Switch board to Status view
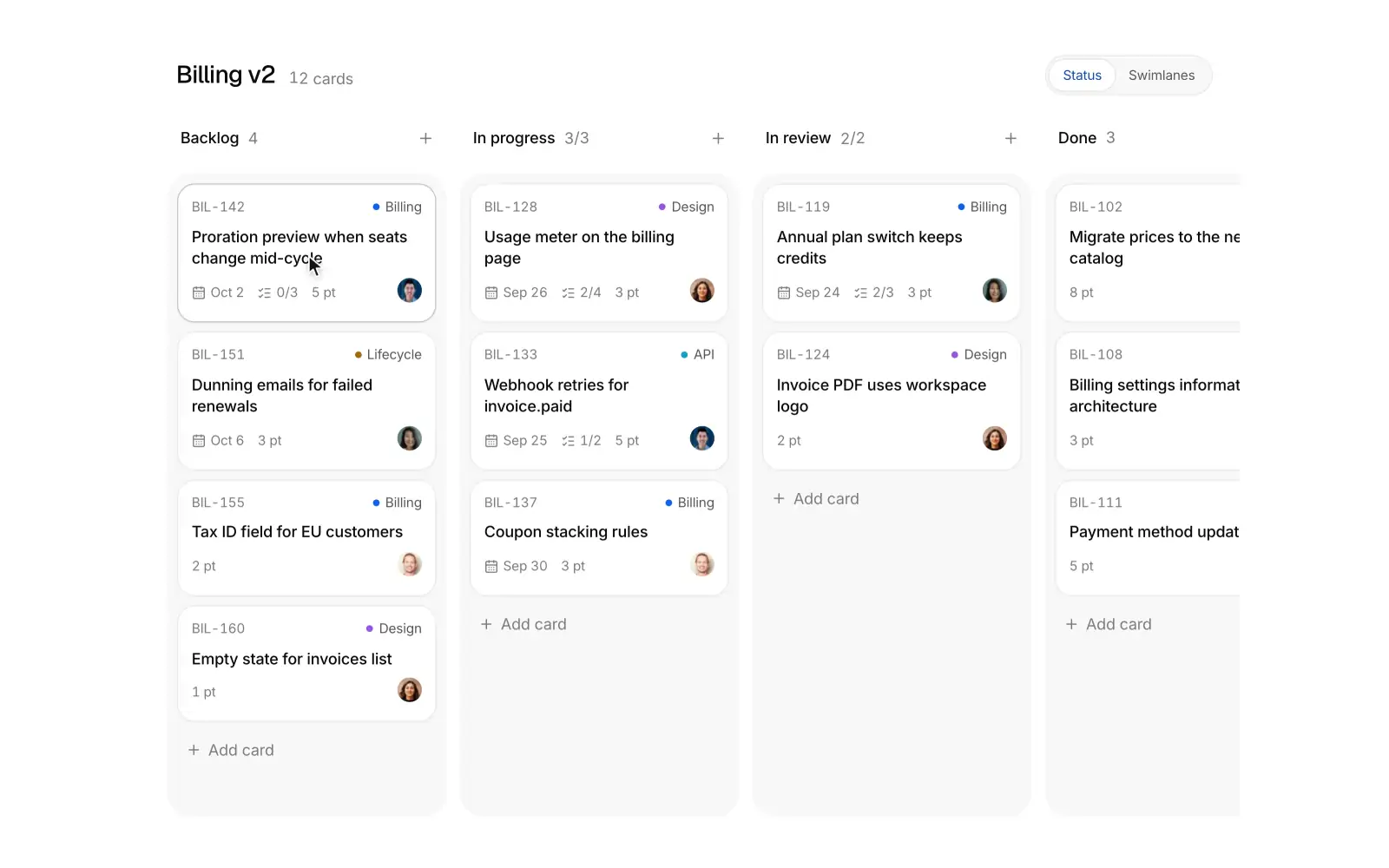 pyautogui.click(x=1082, y=76)
